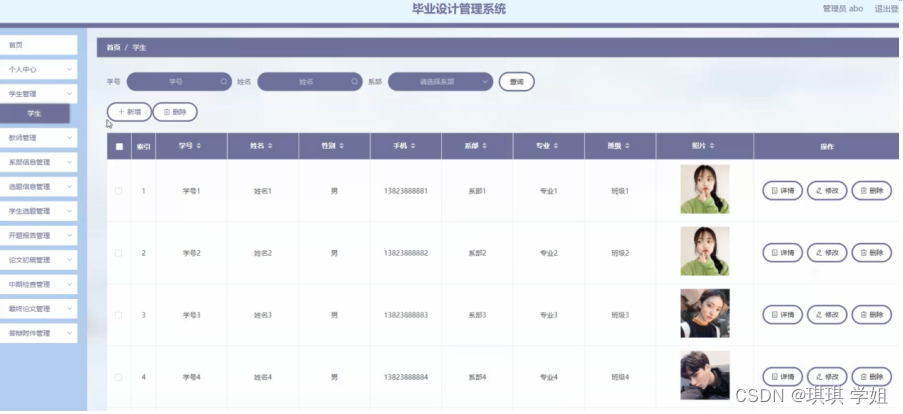Image resolution: width=903 pixels, height=414 pixels.
Task: Check the checkbox for row 学号1
Action: coord(119,191)
